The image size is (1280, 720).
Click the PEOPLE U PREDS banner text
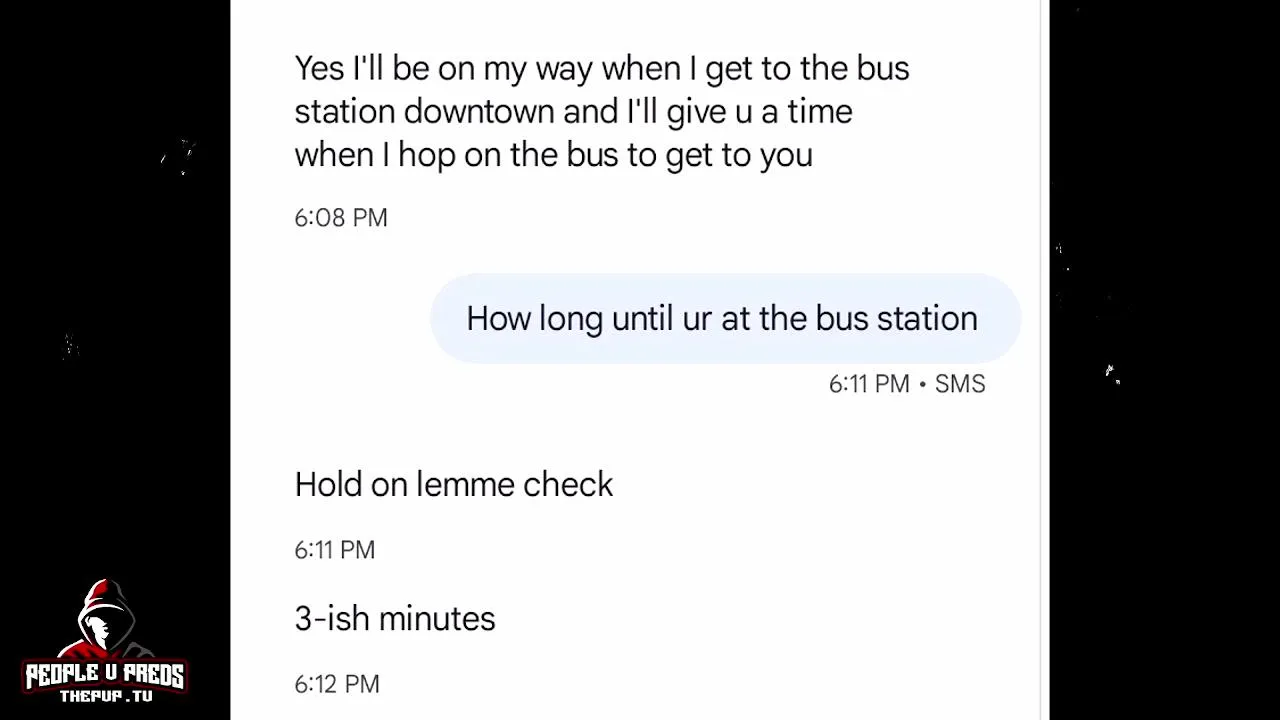coord(104,676)
